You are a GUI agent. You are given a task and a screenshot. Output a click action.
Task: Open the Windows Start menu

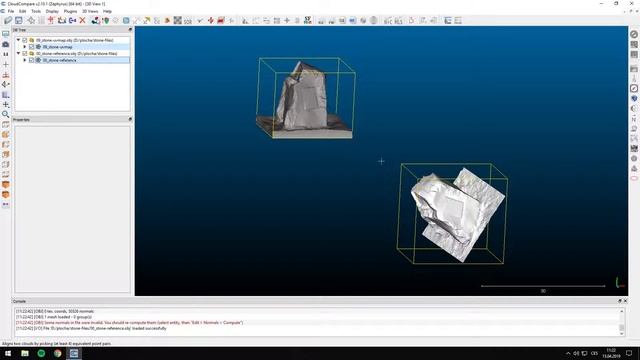[x=8, y=353]
